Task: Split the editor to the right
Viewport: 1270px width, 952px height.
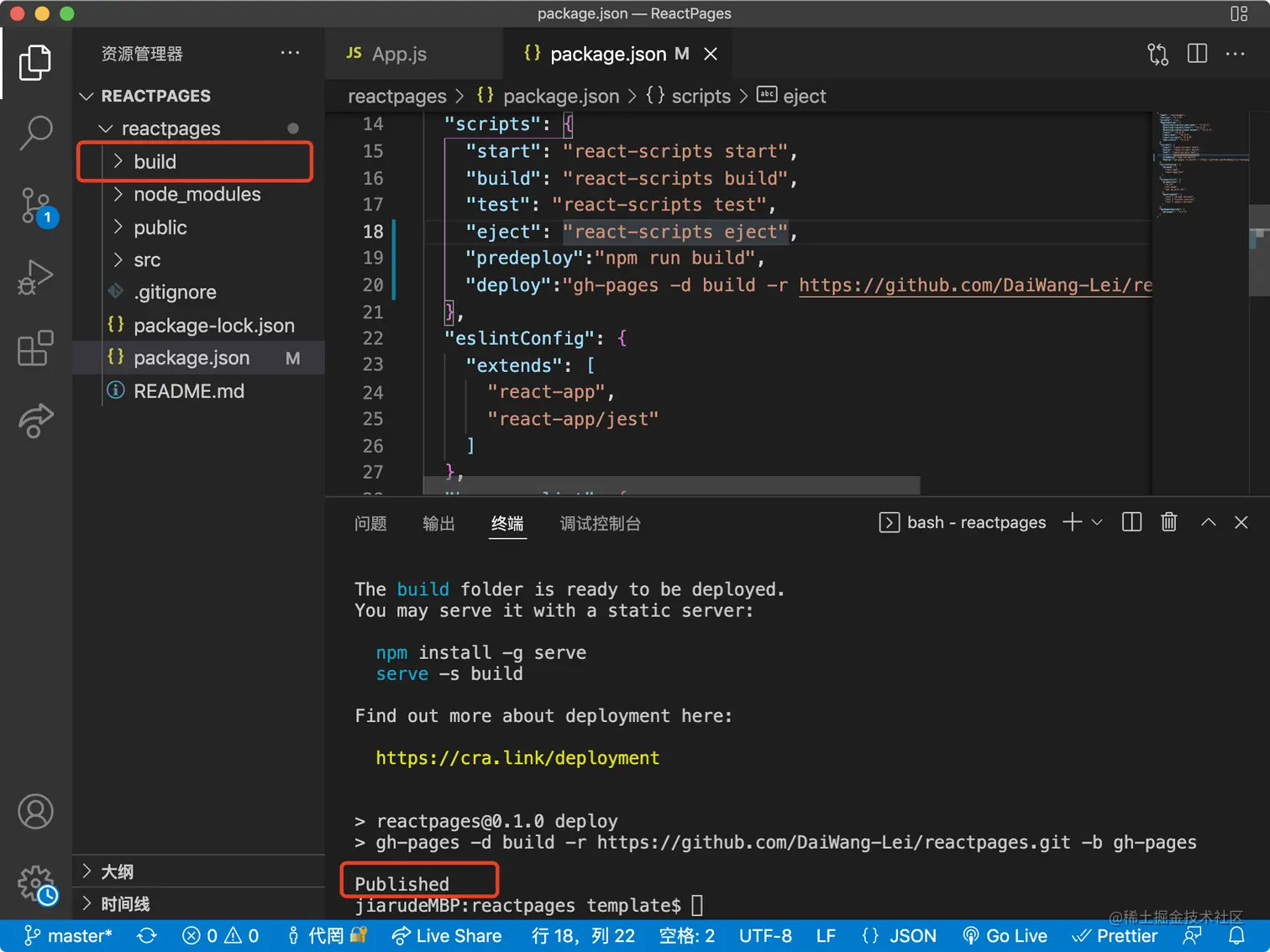Action: [x=1197, y=54]
